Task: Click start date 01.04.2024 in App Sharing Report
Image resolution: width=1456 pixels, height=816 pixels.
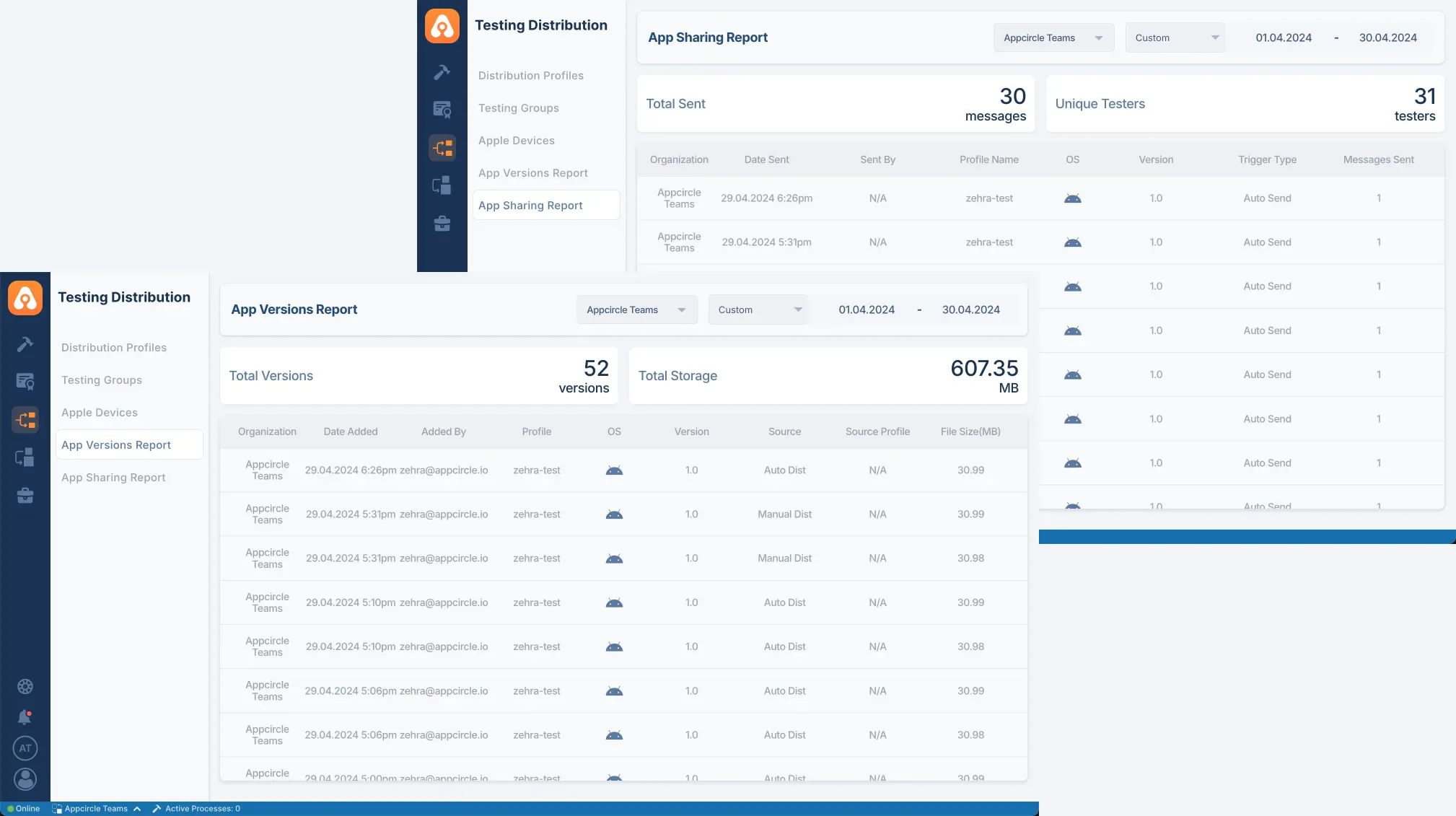Action: pos(1284,38)
